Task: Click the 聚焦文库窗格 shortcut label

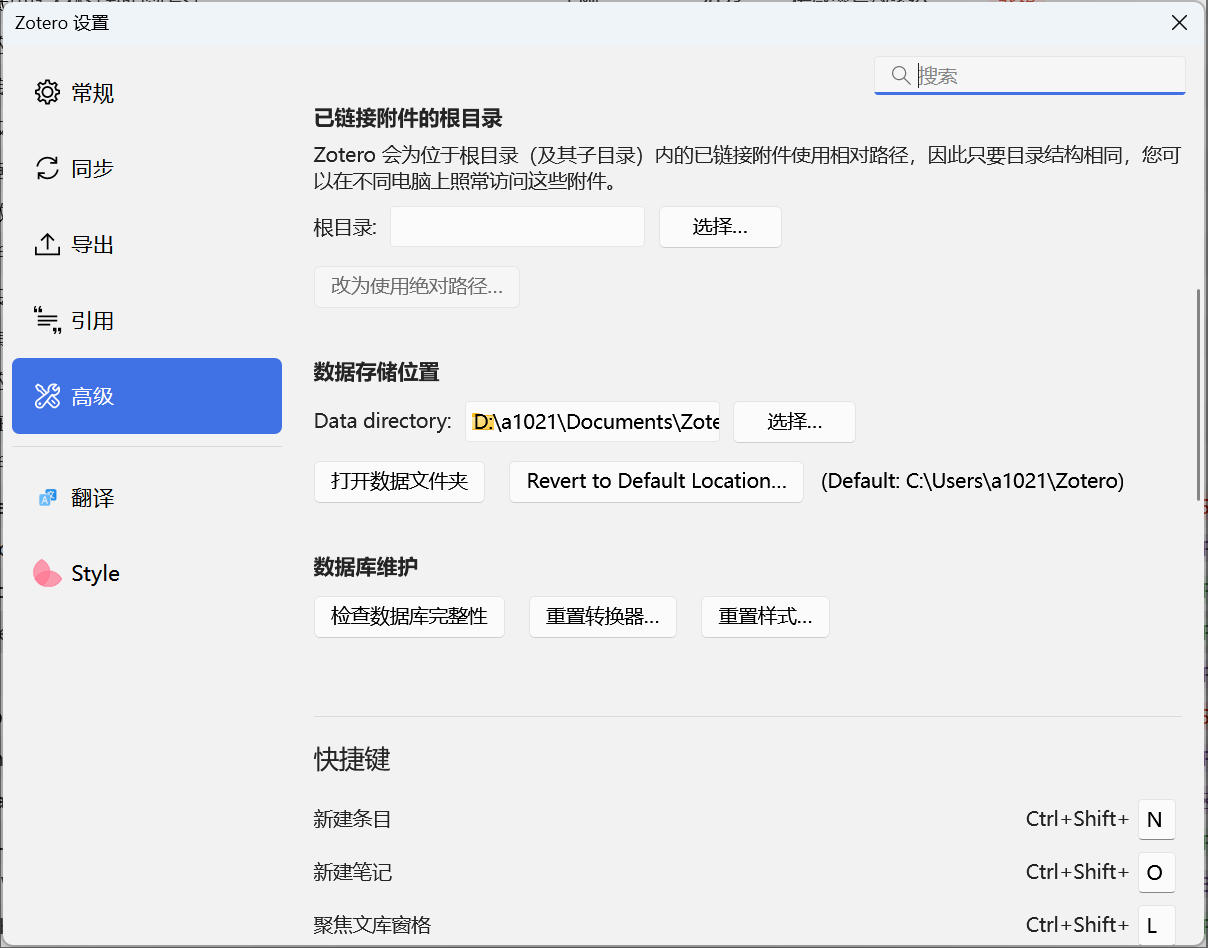Action: pos(372,925)
